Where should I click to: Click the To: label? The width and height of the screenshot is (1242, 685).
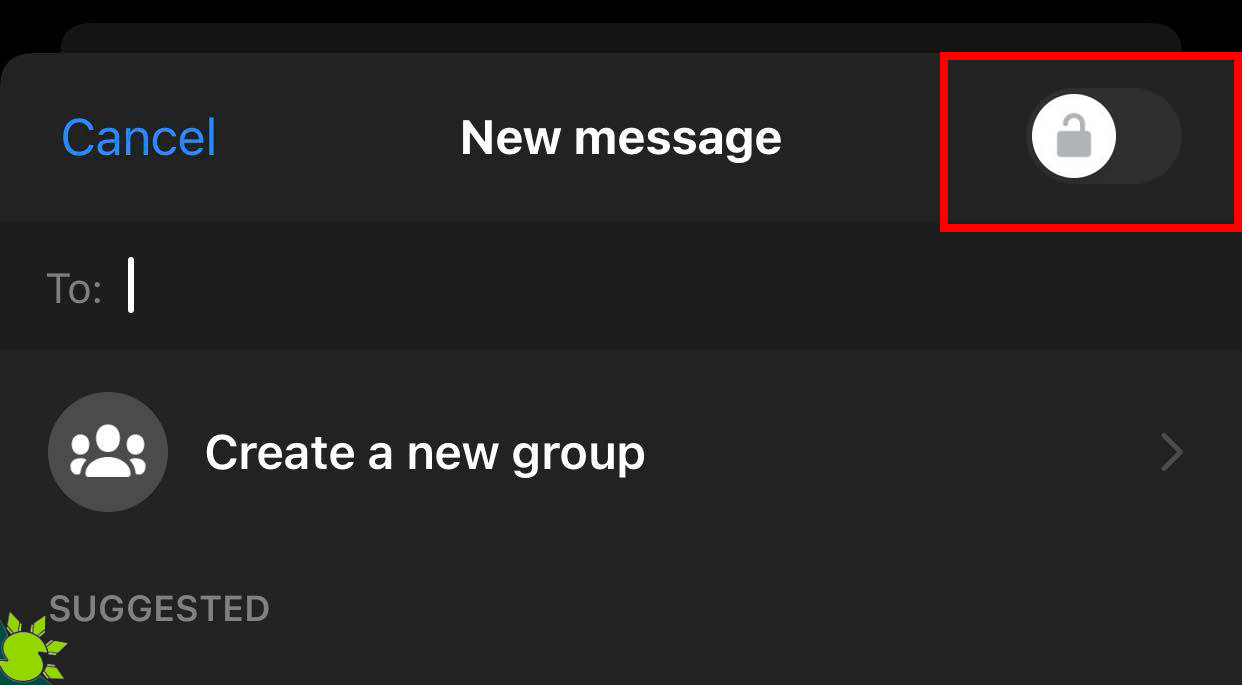tap(74, 288)
